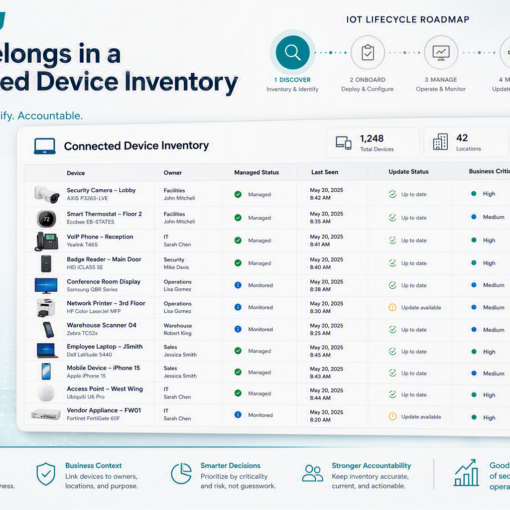Click the Samsung QBR Series model text
Image resolution: width=510 pixels, height=510 pixels.
tap(92, 289)
